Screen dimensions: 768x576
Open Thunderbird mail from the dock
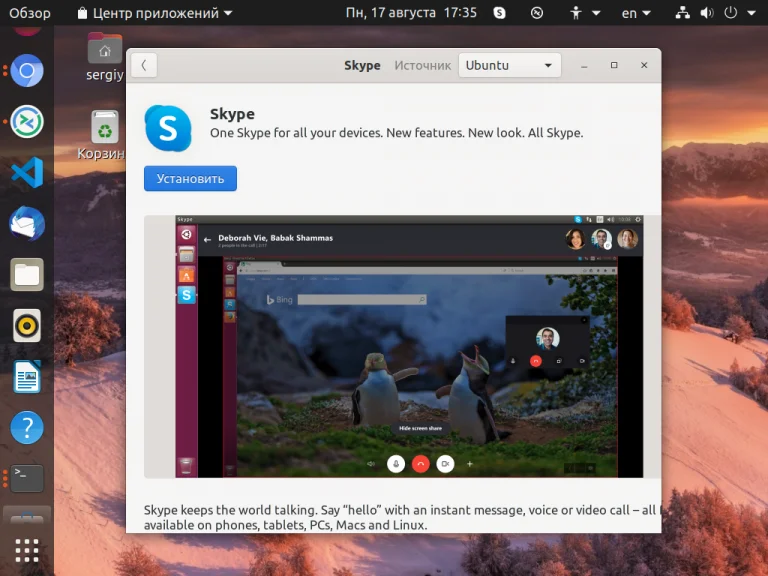point(27,224)
